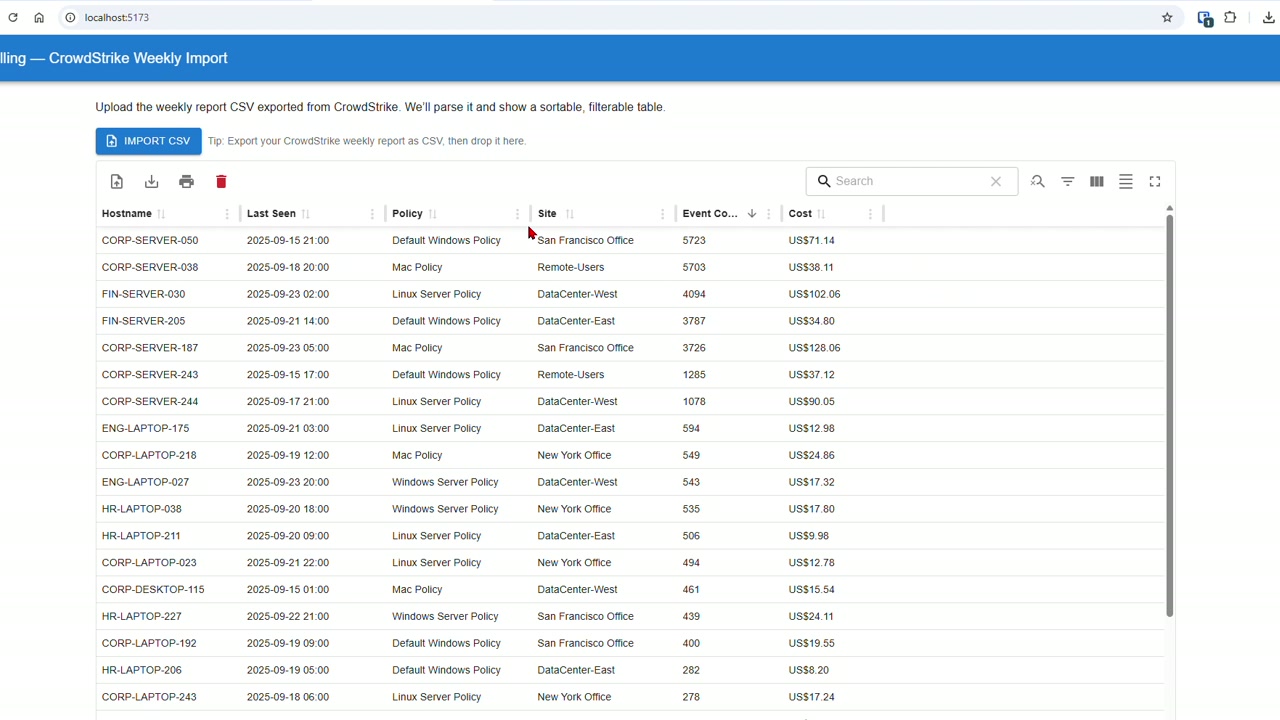This screenshot has width=1280, height=720.
Task: Sort by Policy arrows icon
Action: 433,214
